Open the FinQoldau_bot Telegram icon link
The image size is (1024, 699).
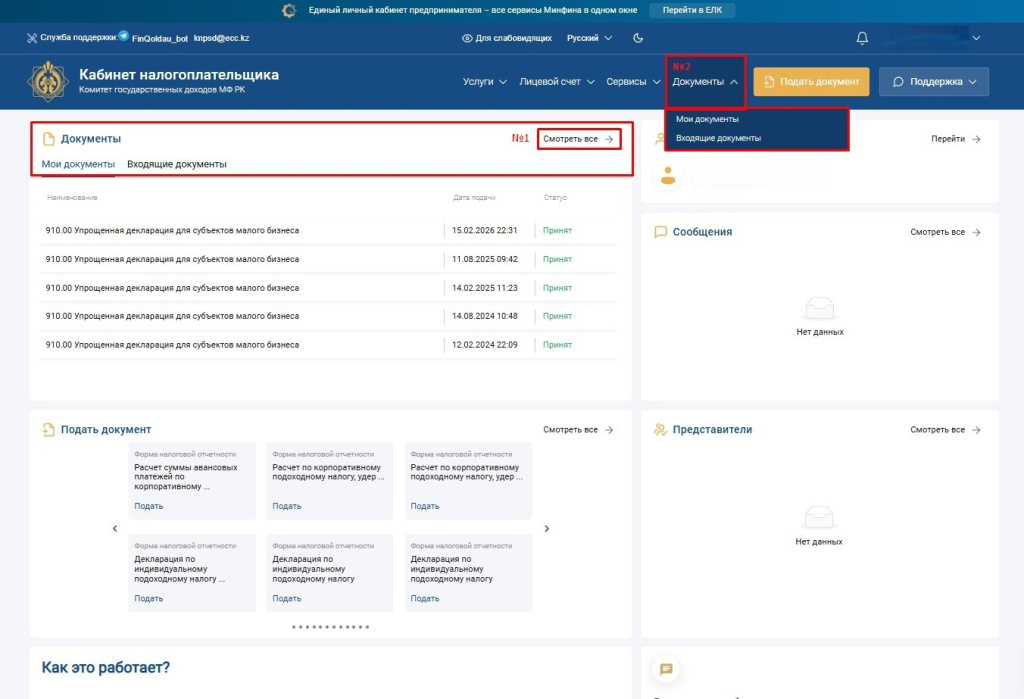point(123,36)
